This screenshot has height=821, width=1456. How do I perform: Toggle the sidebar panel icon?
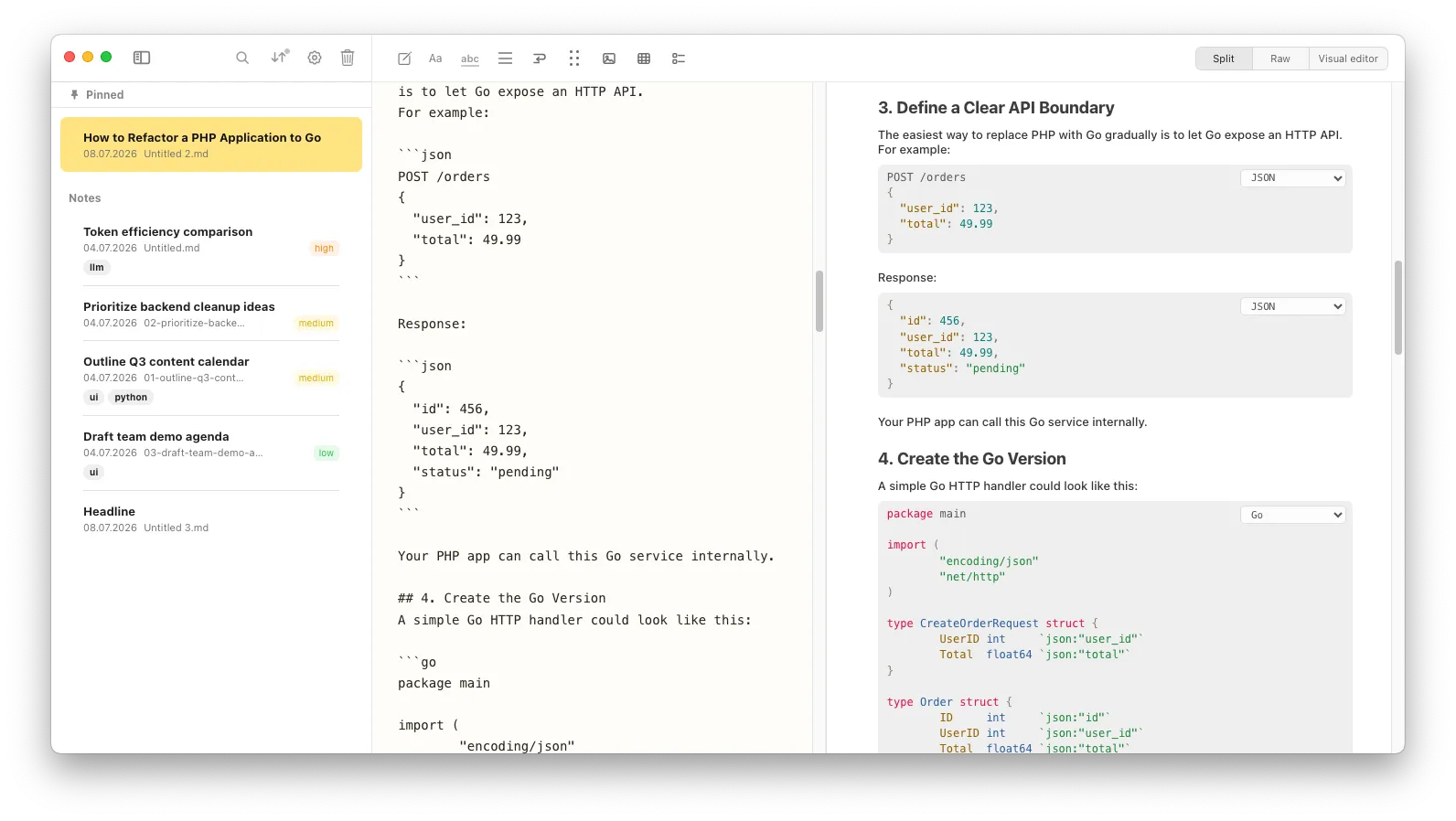point(142,58)
